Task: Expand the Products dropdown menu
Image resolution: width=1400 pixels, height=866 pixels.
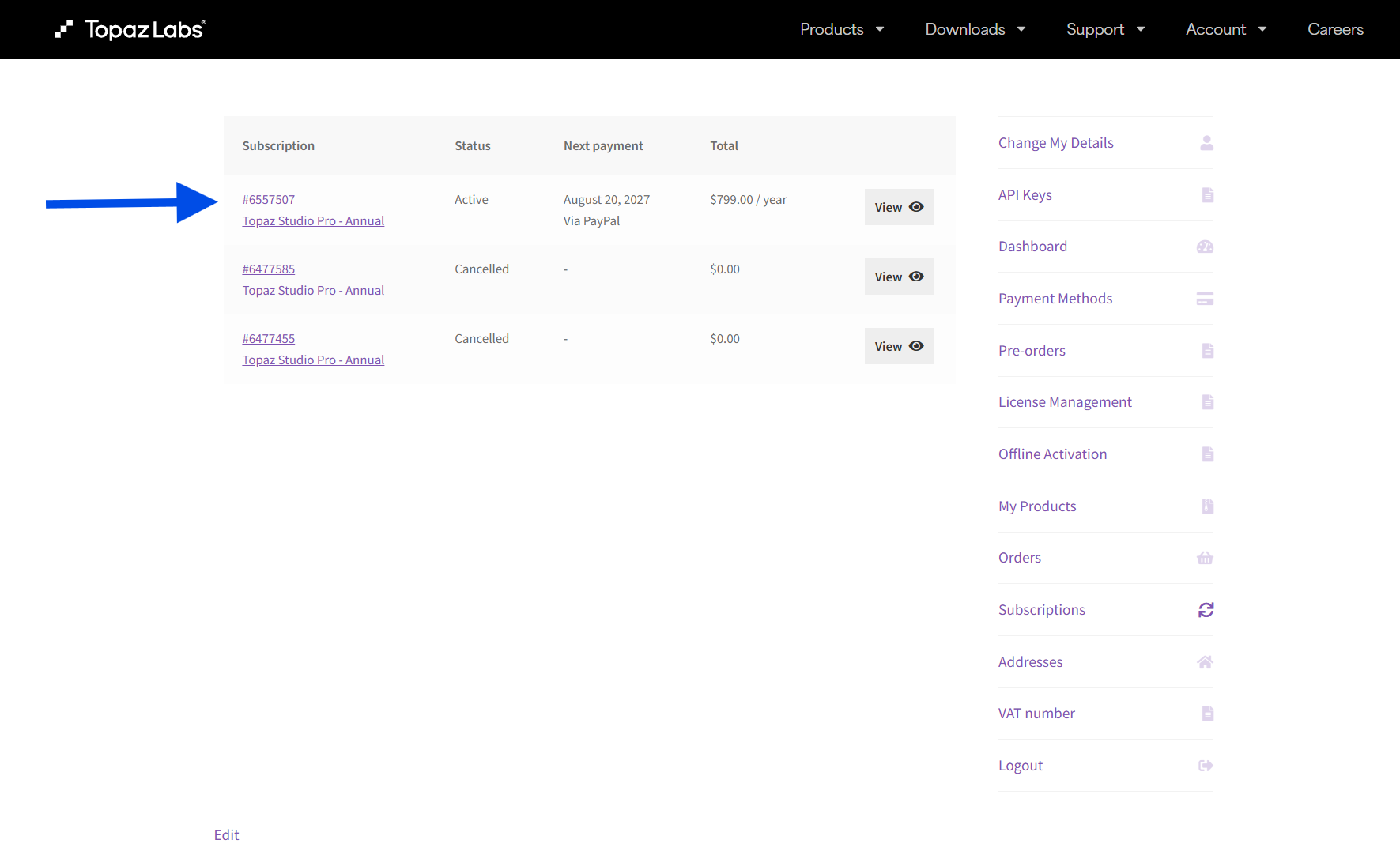Action: pos(842,29)
